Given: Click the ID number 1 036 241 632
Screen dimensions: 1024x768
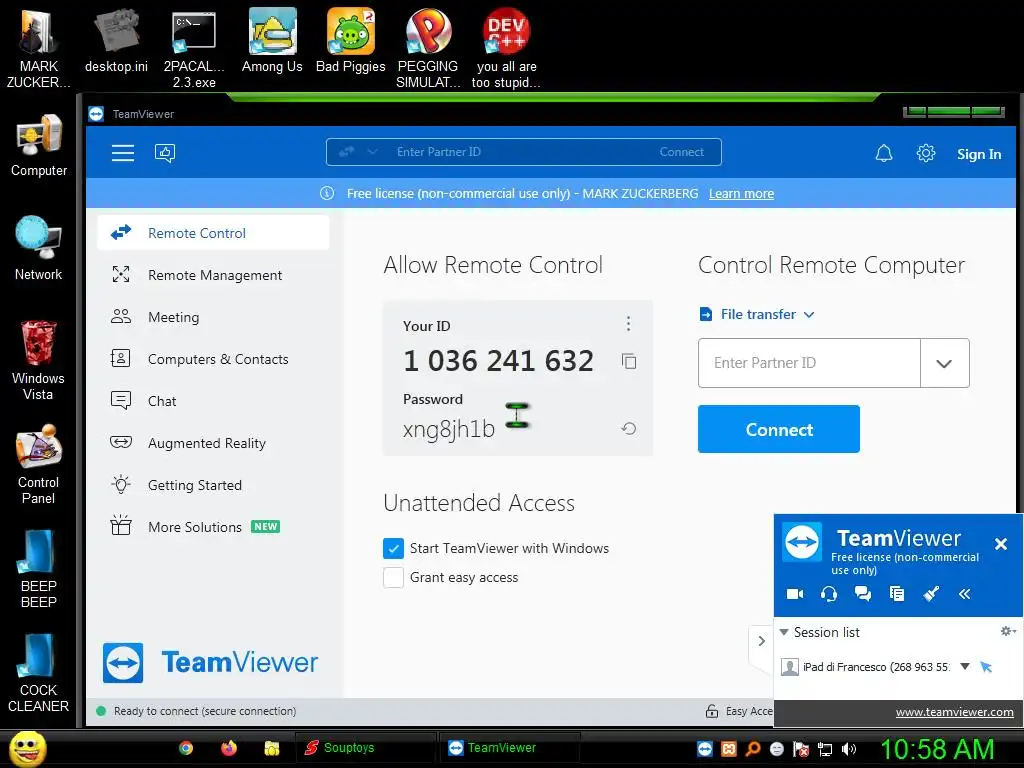Looking at the screenshot, I should (498, 360).
